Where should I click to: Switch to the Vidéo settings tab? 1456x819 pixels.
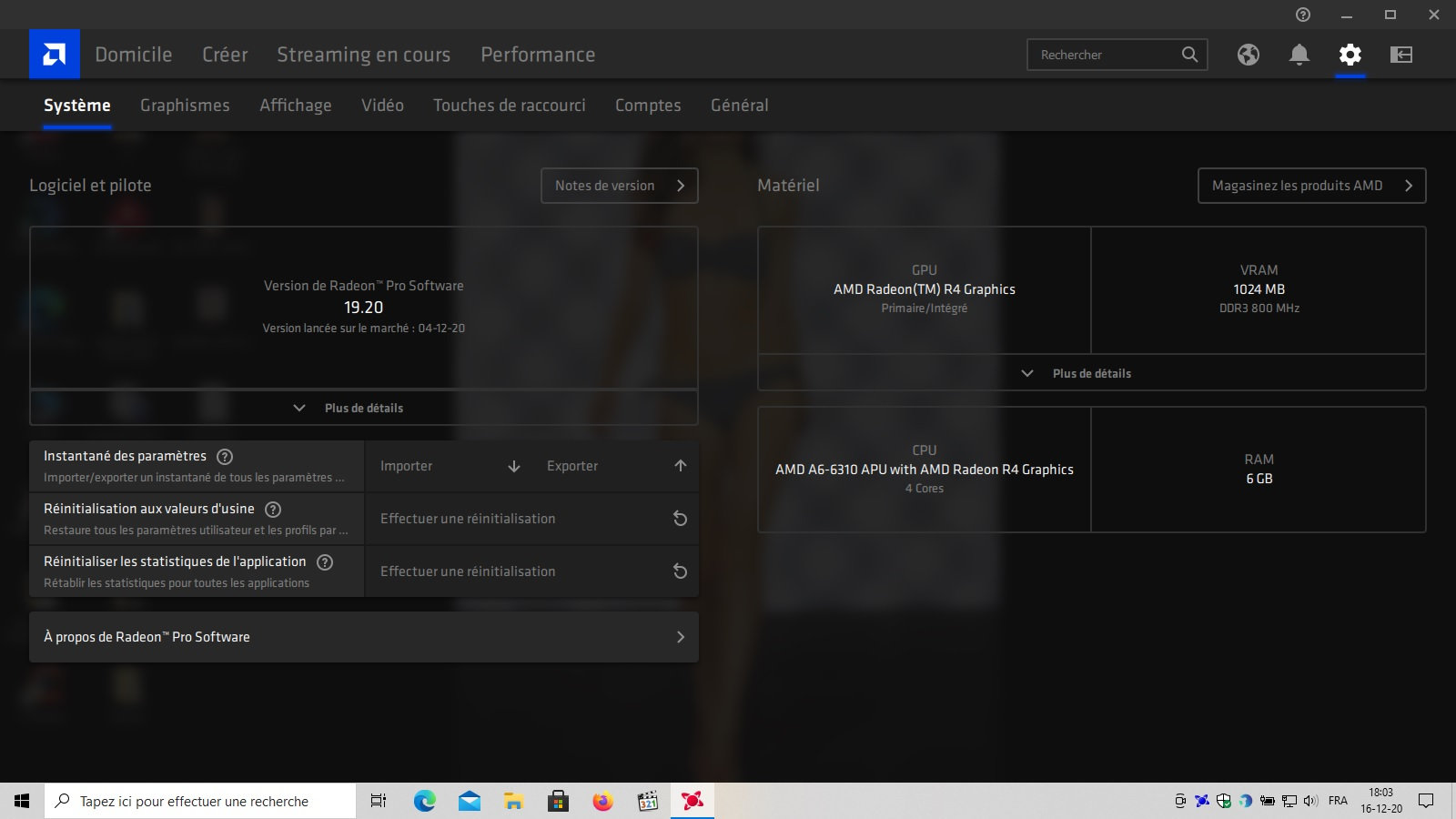click(382, 106)
